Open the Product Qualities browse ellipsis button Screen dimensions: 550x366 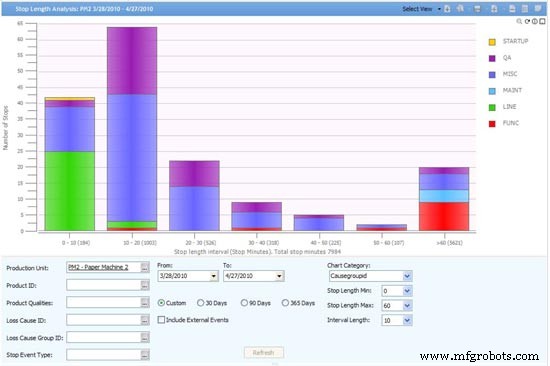[x=145, y=303]
